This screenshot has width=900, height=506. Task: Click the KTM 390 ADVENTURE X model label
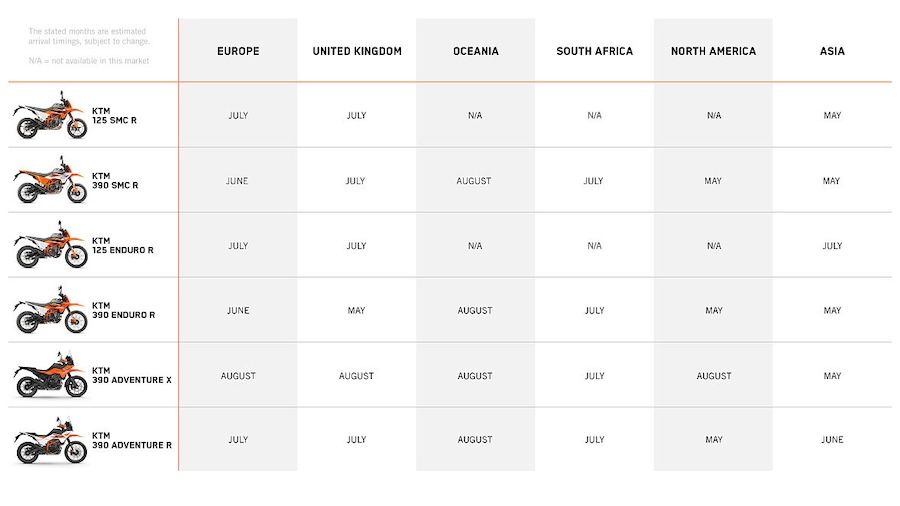click(132, 375)
